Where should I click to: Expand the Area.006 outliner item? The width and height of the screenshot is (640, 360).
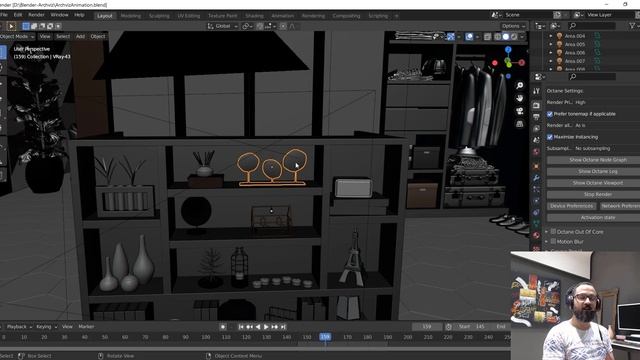[551, 53]
